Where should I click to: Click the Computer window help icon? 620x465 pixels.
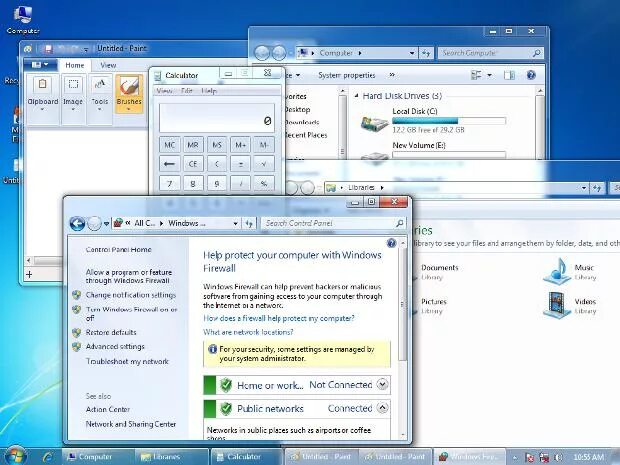click(531, 75)
